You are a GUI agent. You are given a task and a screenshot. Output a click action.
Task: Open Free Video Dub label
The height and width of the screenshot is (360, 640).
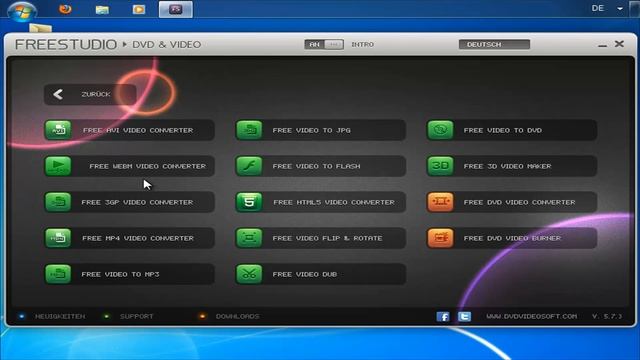304,274
